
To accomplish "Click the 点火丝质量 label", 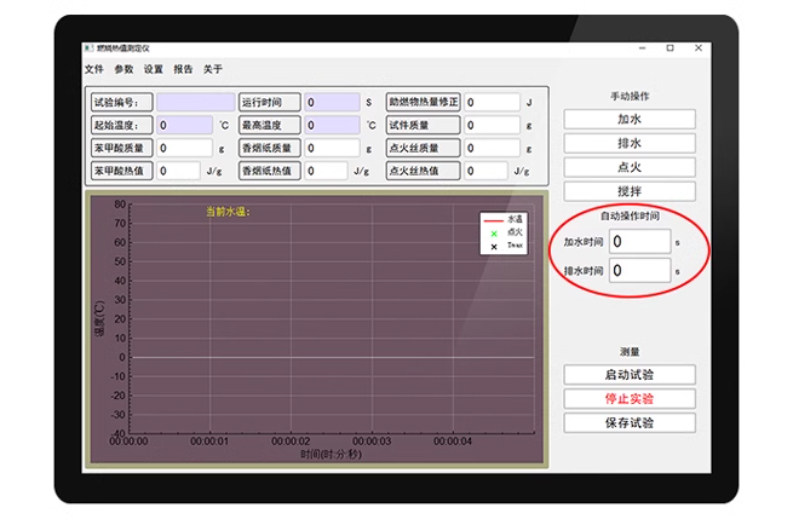I will pyautogui.click(x=423, y=148).
